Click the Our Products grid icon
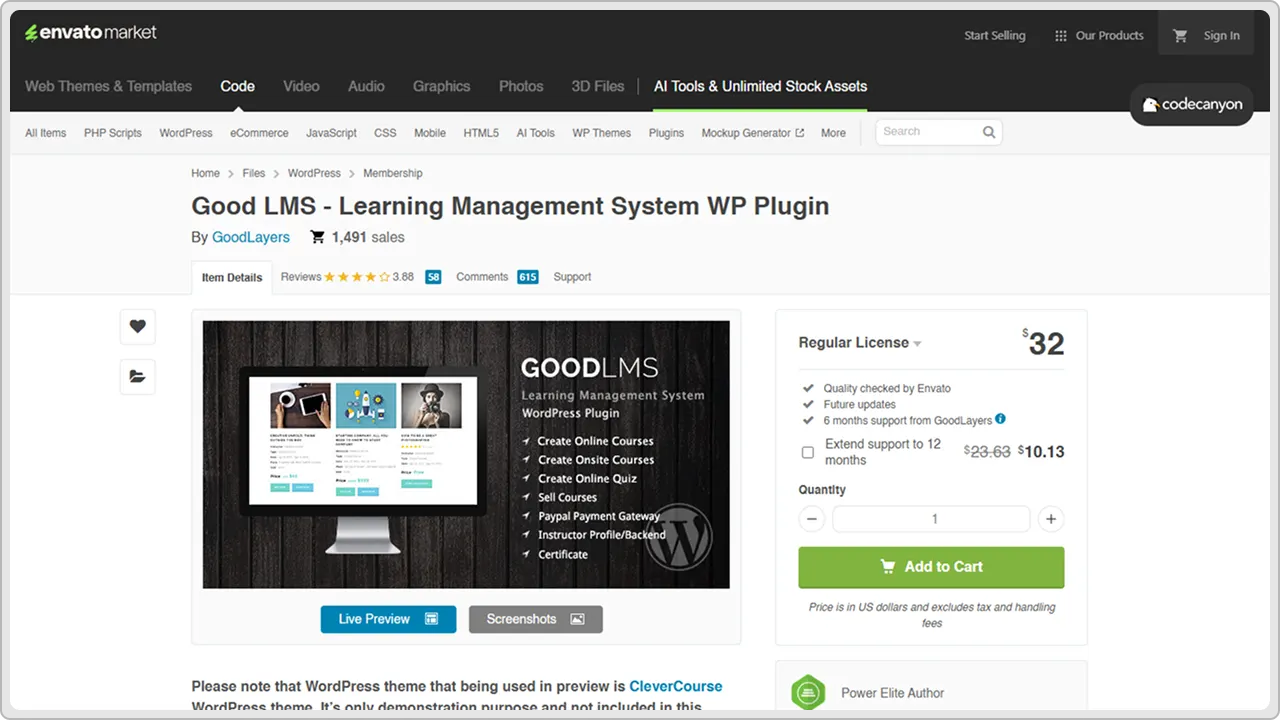The image size is (1280, 720). pyautogui.click(x=1061, y=36)
